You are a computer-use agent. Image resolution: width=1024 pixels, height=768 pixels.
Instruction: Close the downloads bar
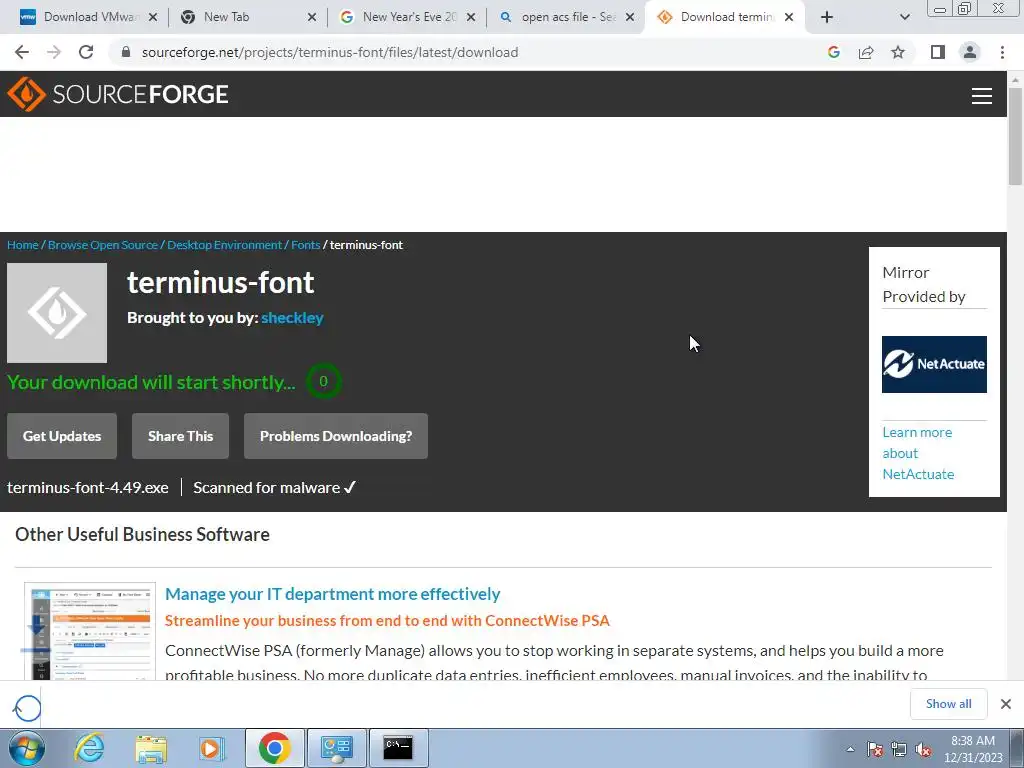pos(1006,704)
